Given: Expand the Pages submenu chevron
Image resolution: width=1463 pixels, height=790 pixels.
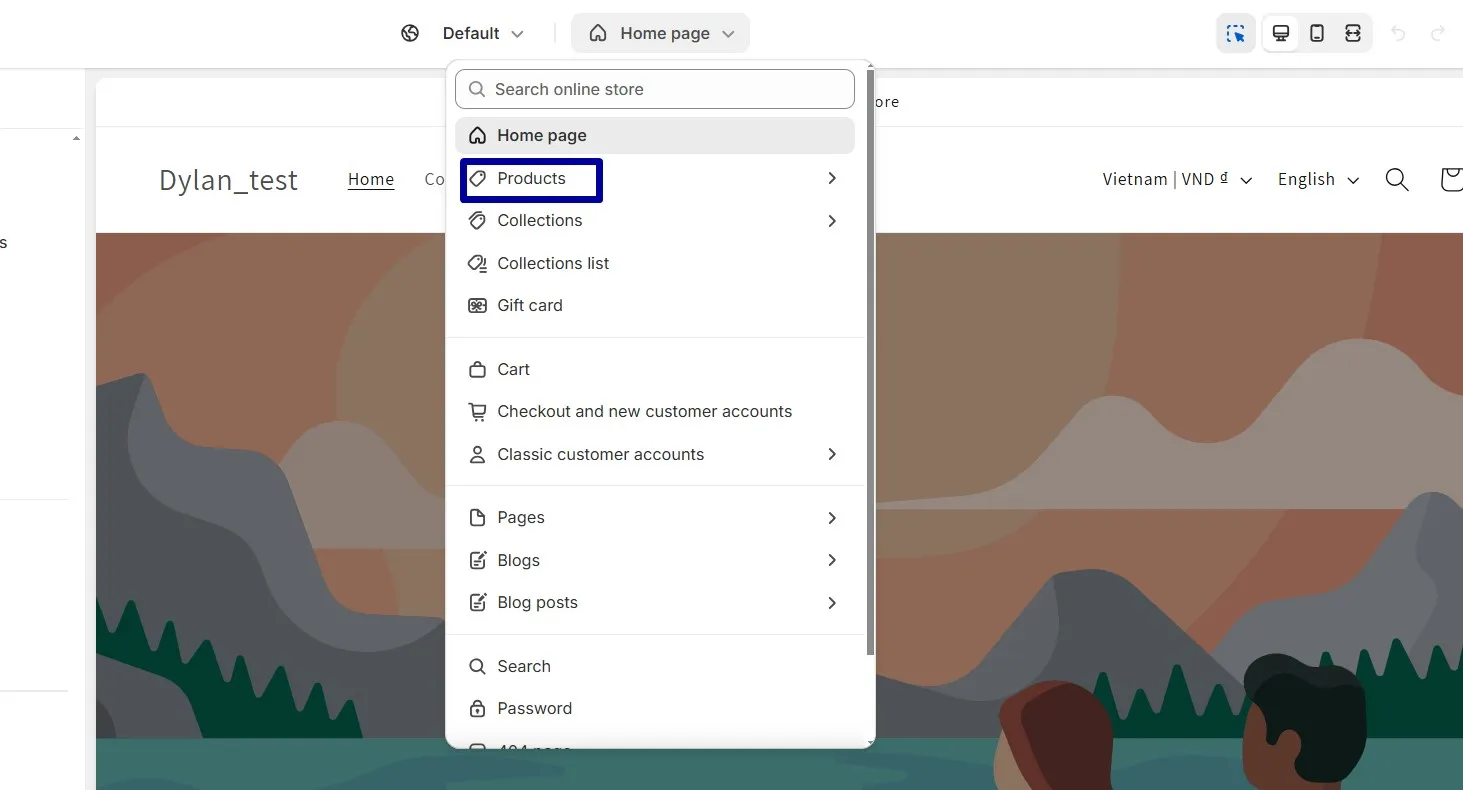Looking at the screenshot, I should tap(832, 518).
